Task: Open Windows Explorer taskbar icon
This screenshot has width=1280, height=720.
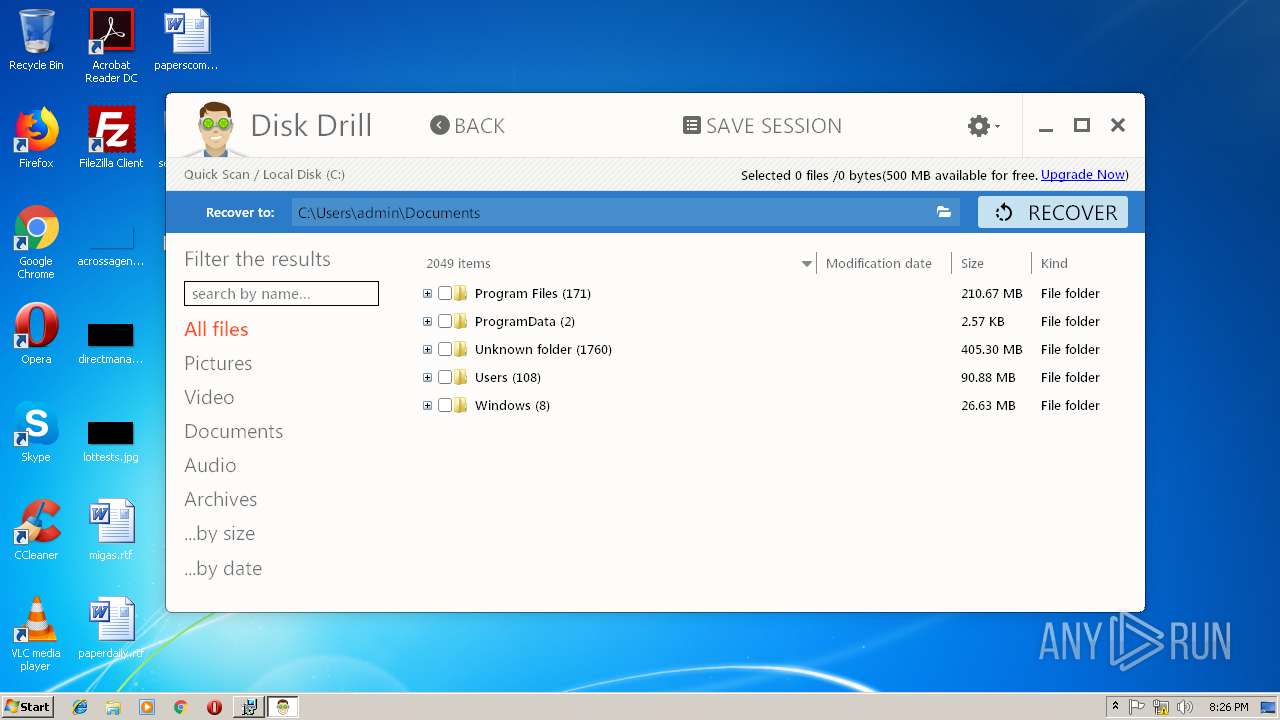Action: coord(113,707)
